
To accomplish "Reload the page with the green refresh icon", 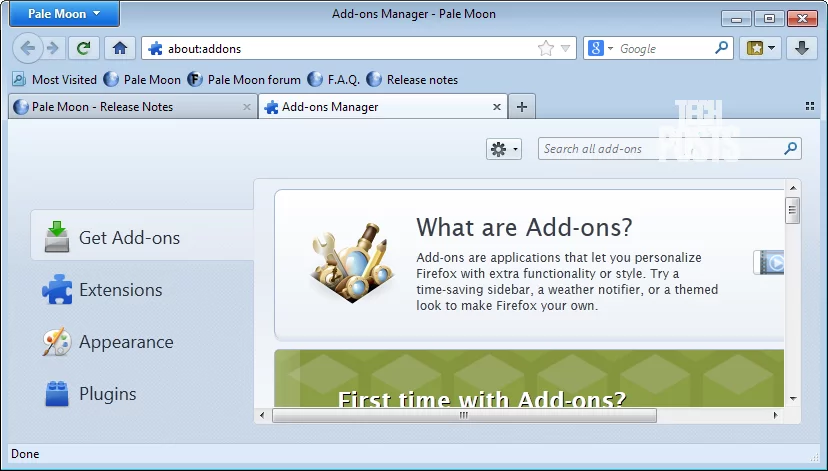I will [83, 49].
